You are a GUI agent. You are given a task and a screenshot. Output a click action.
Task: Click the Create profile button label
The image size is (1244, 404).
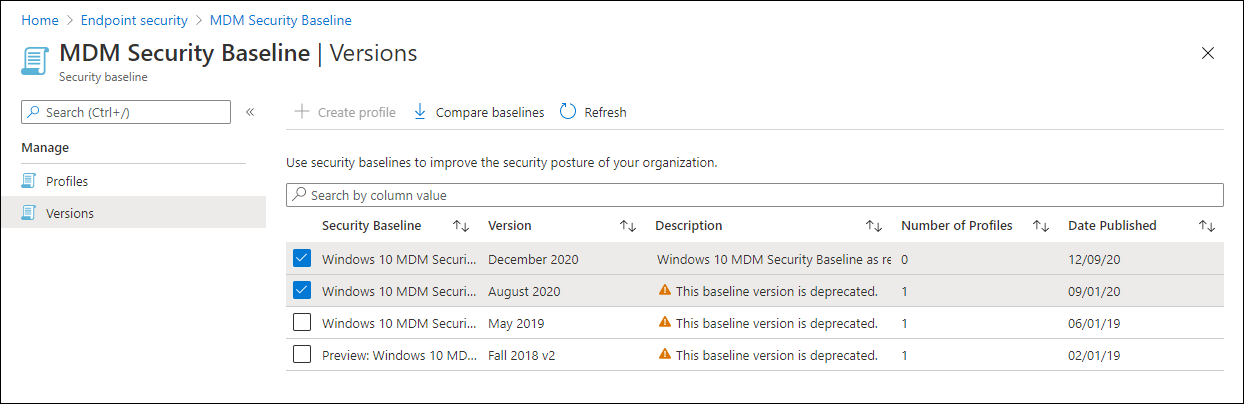[357, 112]
